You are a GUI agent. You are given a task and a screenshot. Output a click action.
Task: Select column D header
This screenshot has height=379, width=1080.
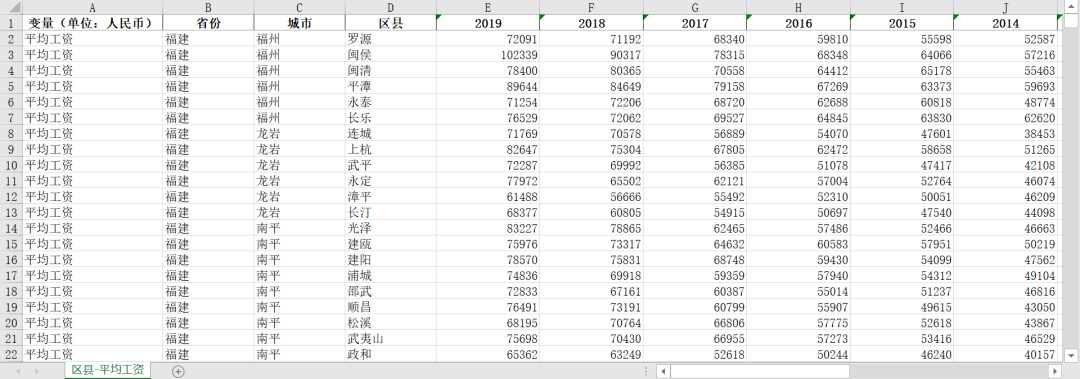tap(391, 8)
